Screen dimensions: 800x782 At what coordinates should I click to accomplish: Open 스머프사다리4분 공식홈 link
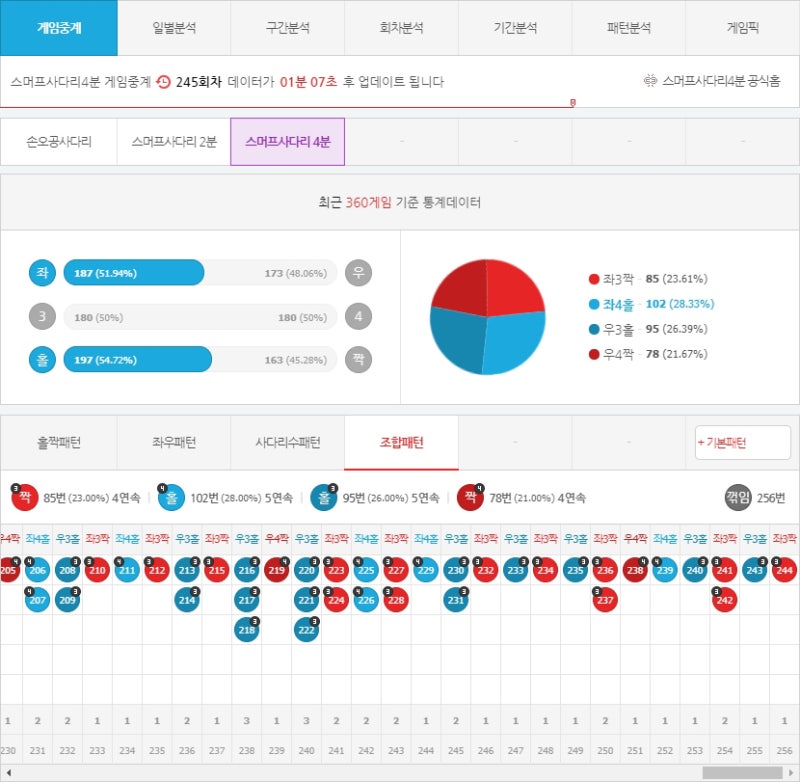coord(721,81)
